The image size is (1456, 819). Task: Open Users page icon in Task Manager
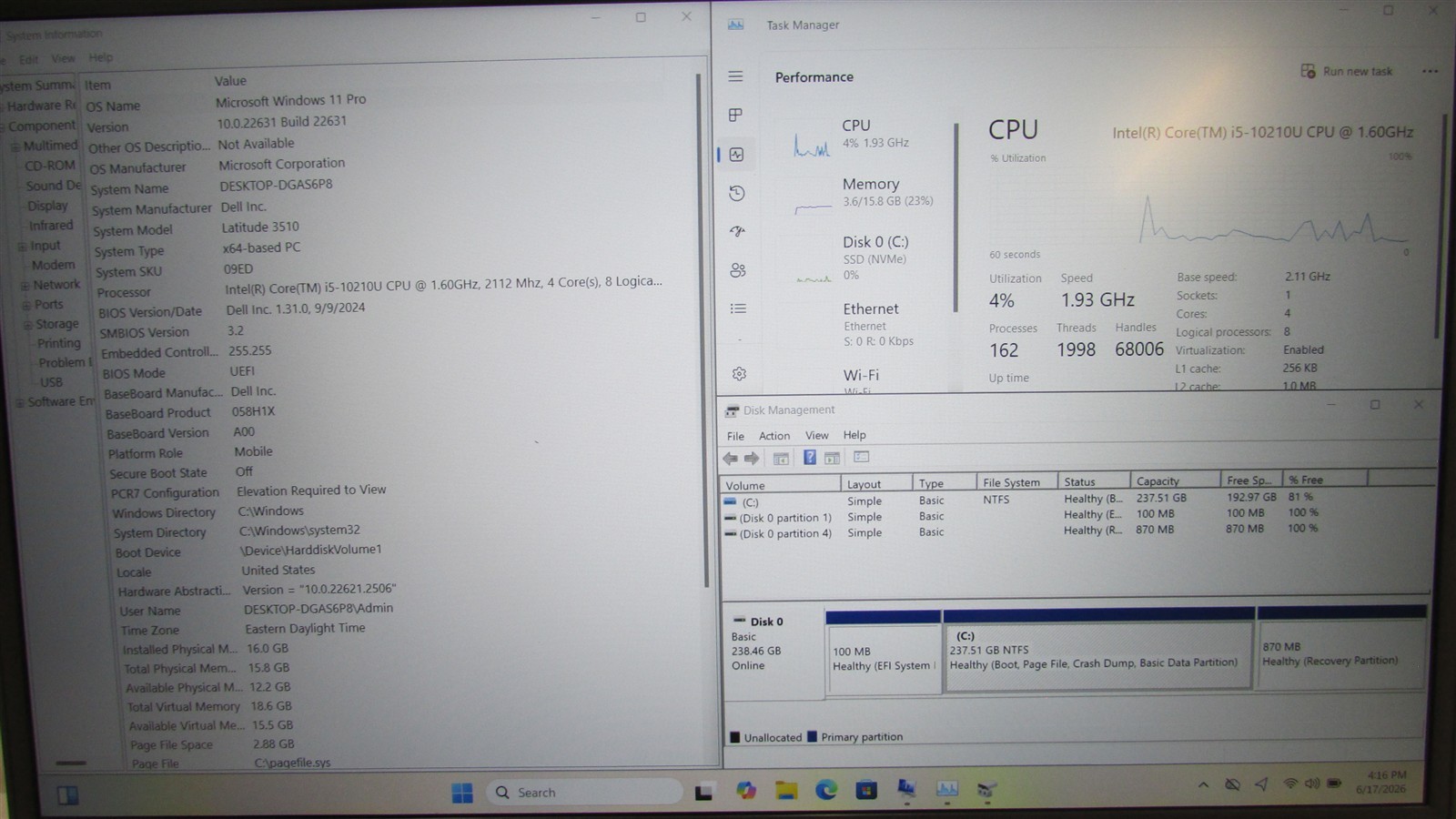pyautogui.click(x=738, y=270)
